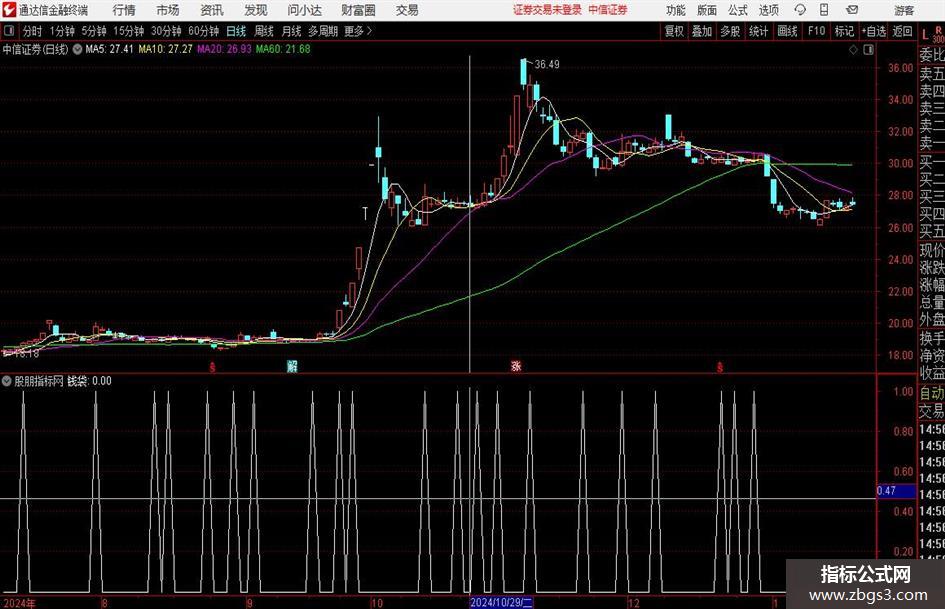The height and width of the screenshot is (609, 945).
Task: Add stock via +自选 button
Action: (x=874, y=31)
